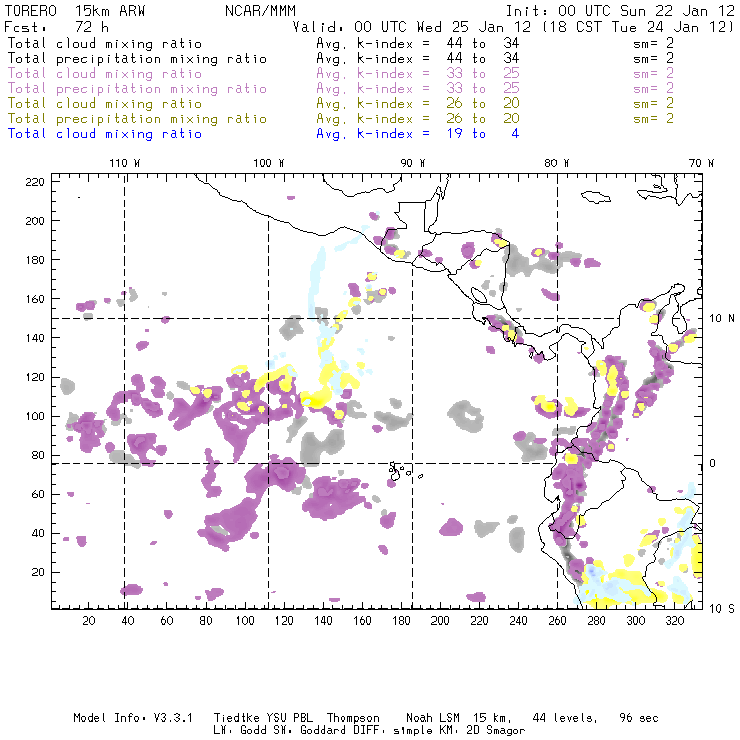
Task: Click the 'NCAR/MMM' header label
Action: [260, 11]
